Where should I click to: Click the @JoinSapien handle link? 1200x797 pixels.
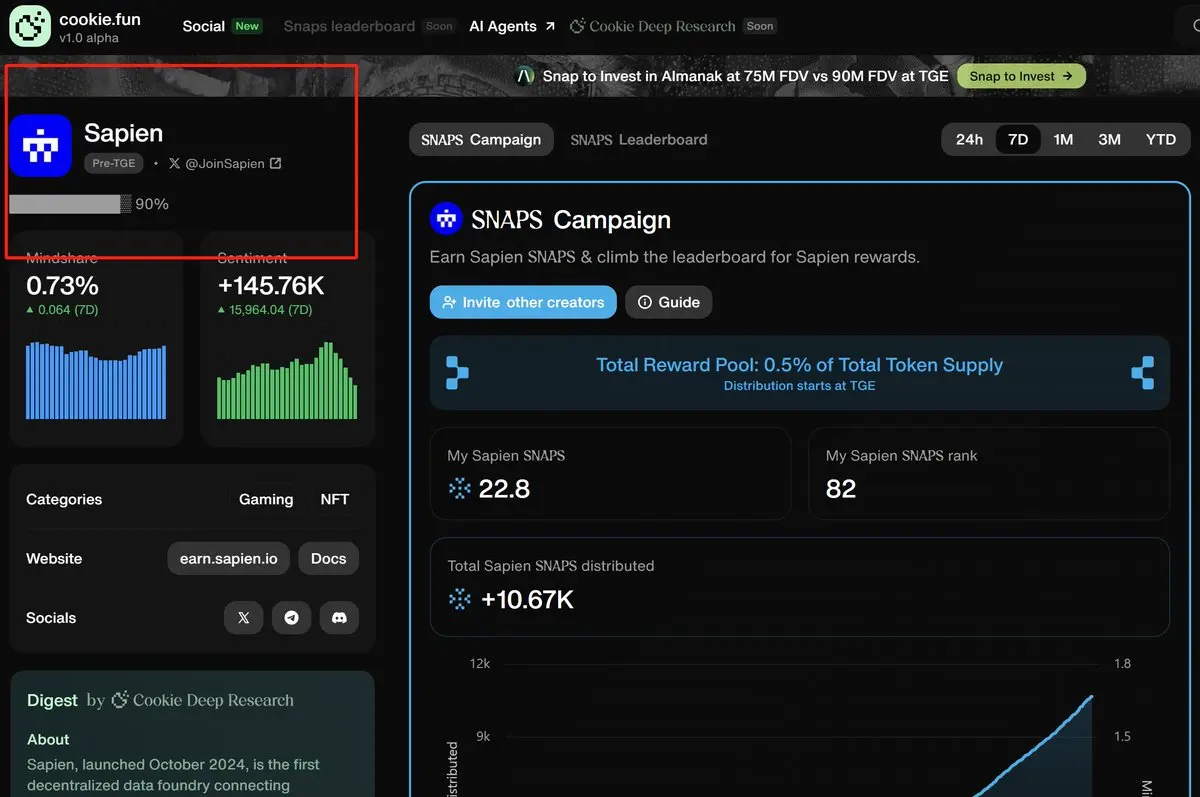pyautogui.click(x=225, y=163)
